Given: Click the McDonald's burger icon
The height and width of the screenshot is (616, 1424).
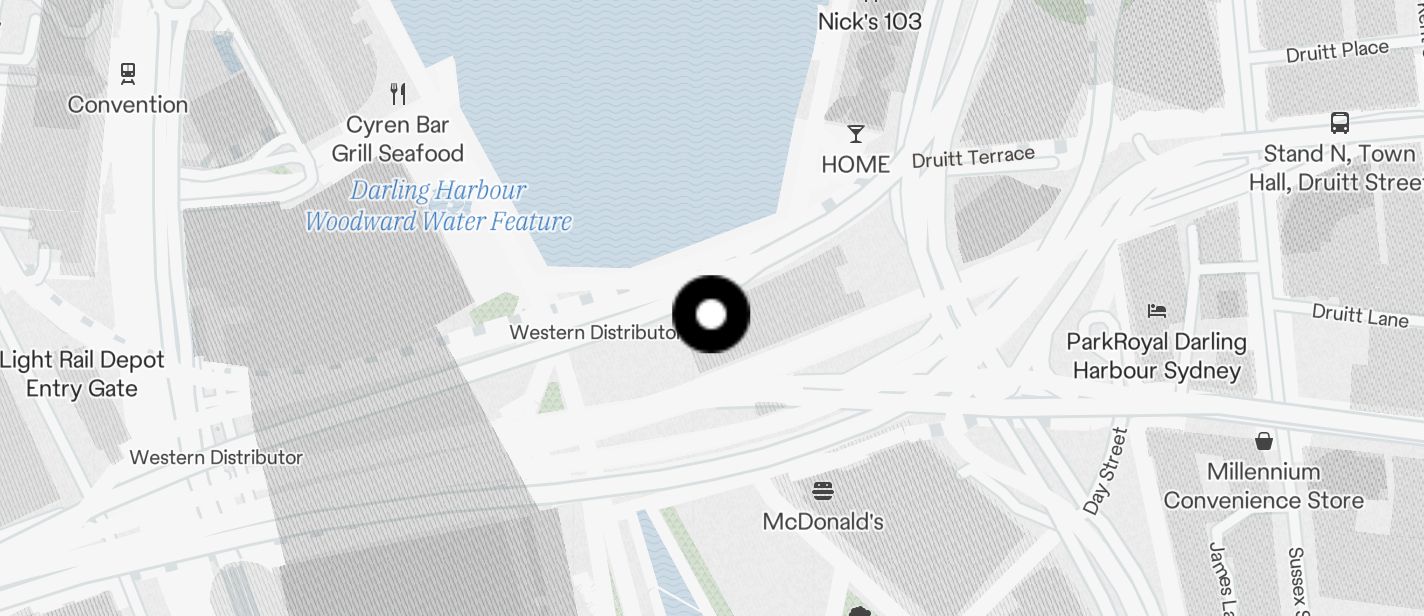Looking at the screenshot, I should (x=823, y=491).
